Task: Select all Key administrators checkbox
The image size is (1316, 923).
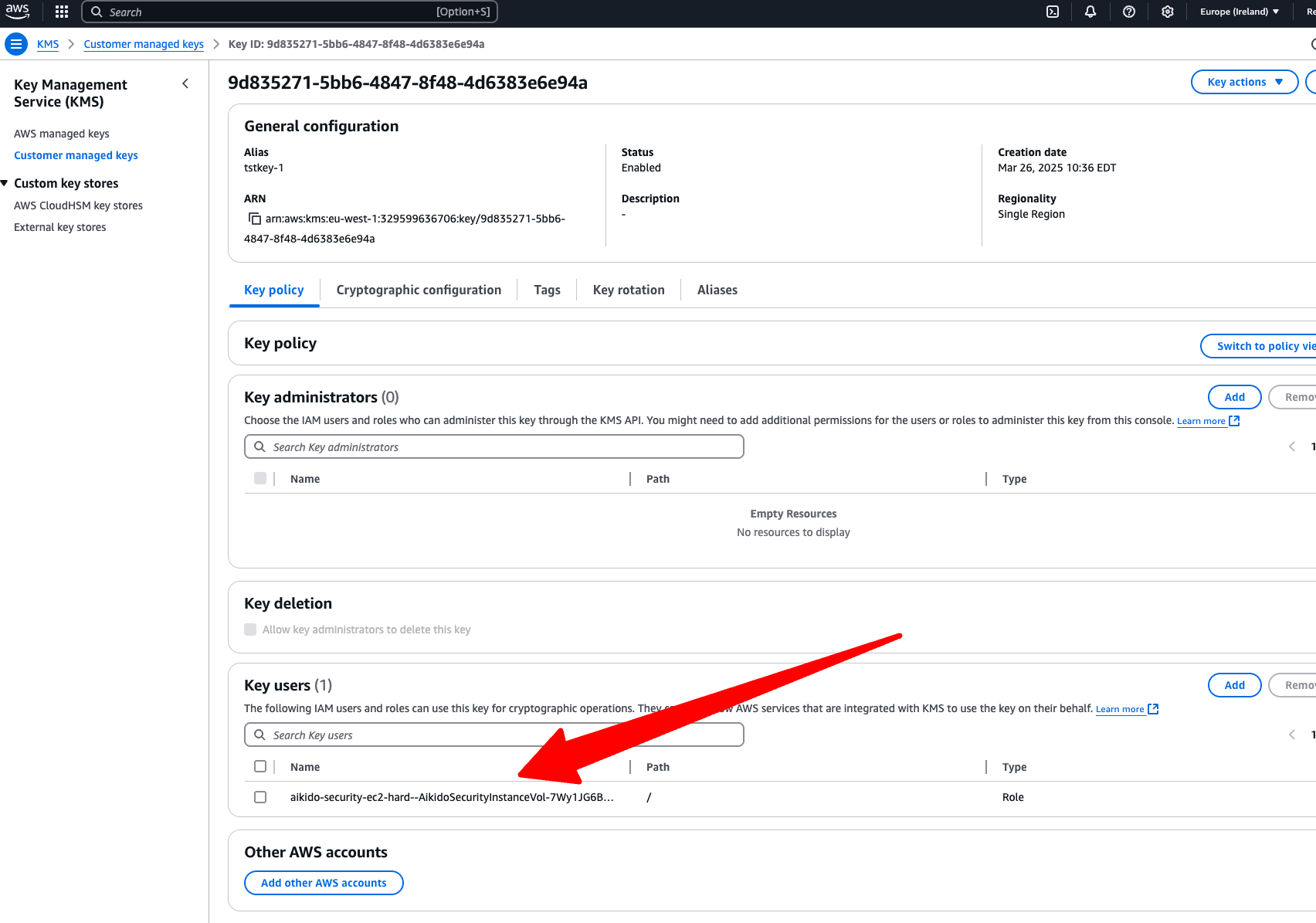Action: (260, 478)
